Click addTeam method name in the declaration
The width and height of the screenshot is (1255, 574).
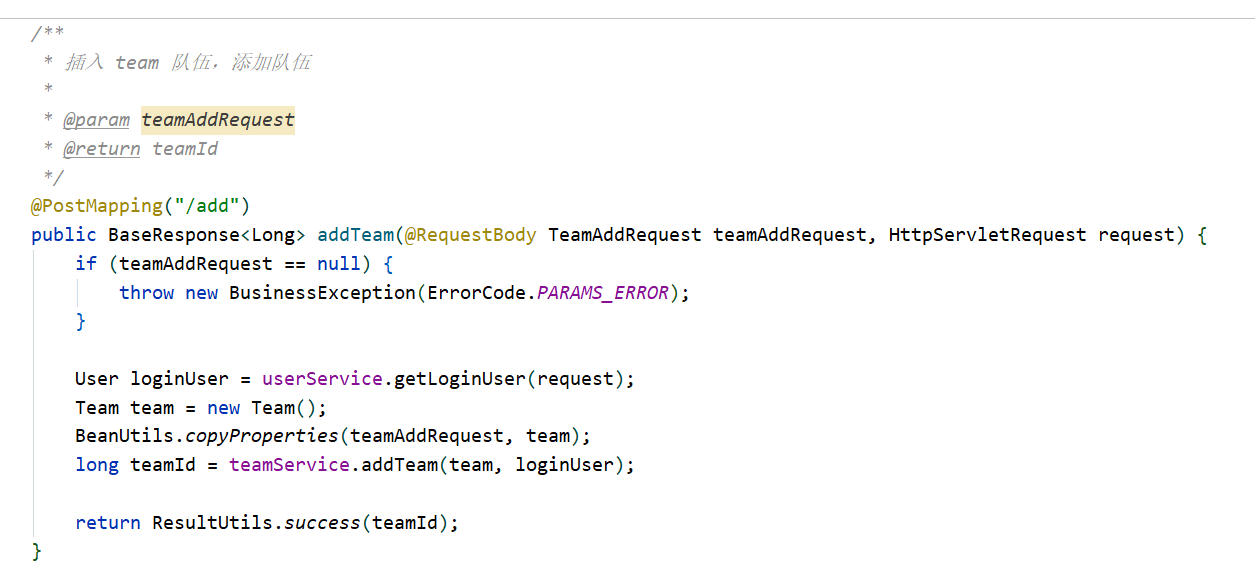[x=356, y=235]
